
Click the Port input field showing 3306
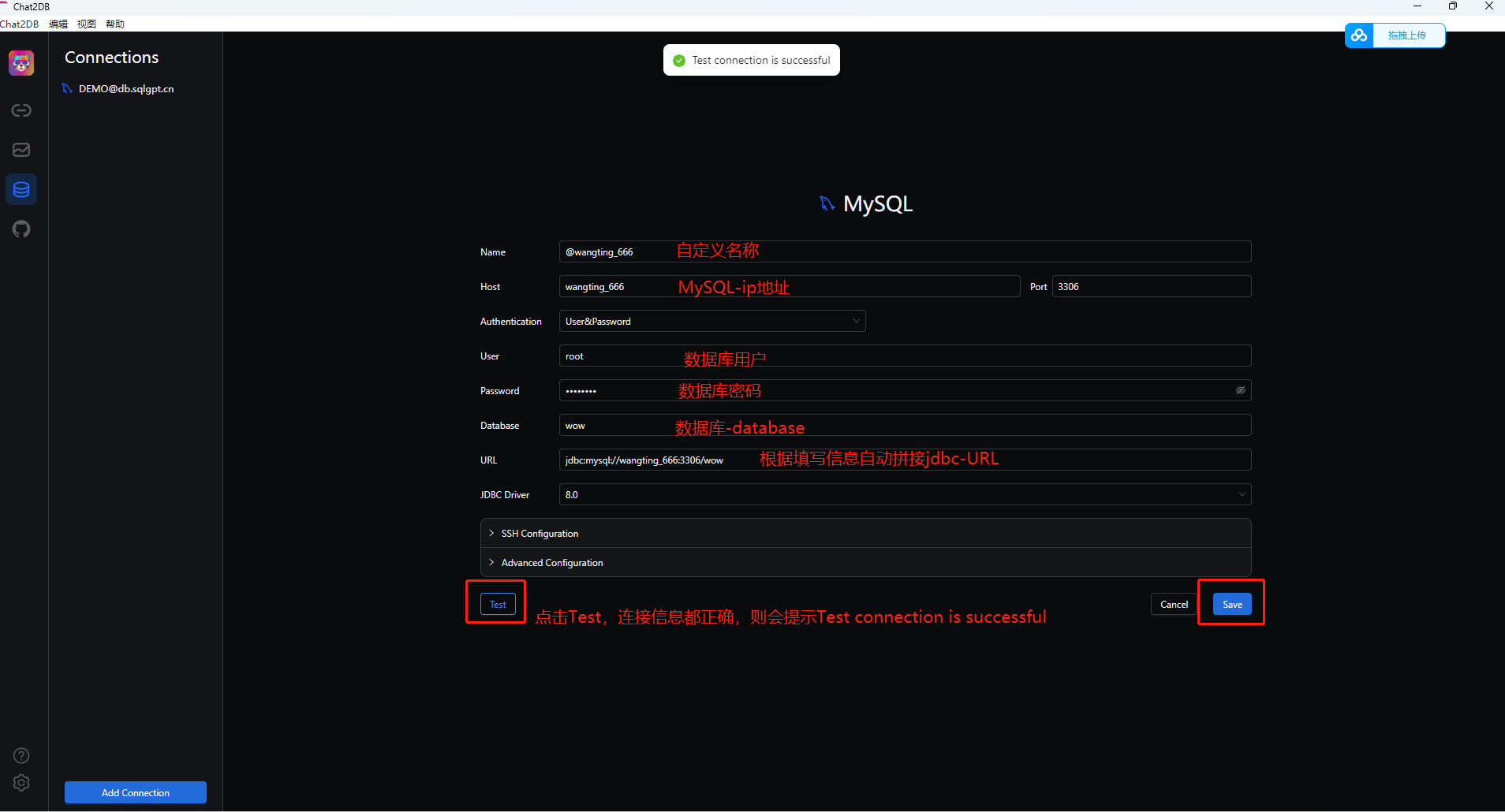pos(1152,286)
